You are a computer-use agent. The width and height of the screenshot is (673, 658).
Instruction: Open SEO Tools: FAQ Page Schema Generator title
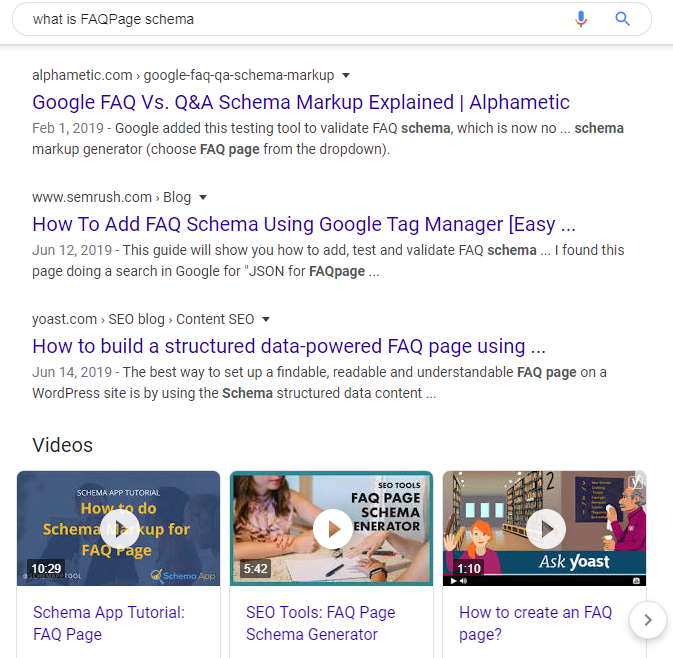pos(321,623)
